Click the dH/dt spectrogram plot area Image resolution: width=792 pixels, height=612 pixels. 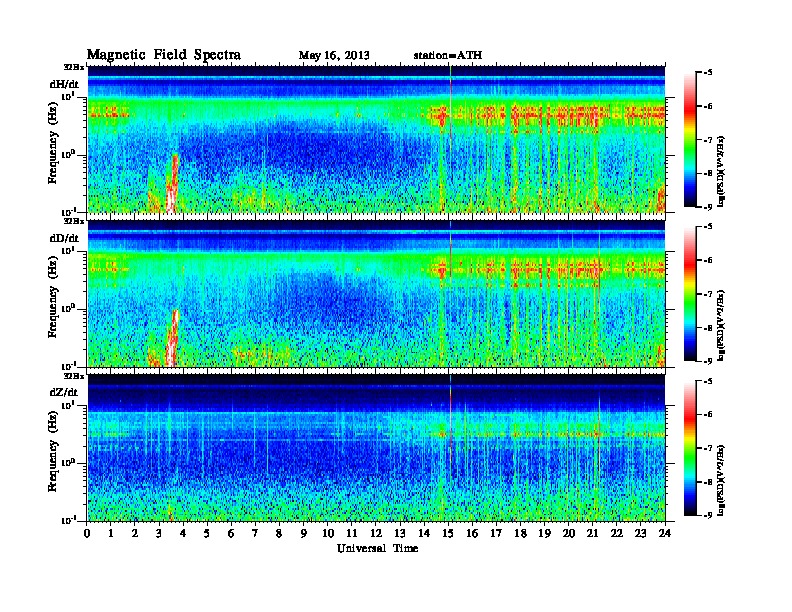(376, 139)
